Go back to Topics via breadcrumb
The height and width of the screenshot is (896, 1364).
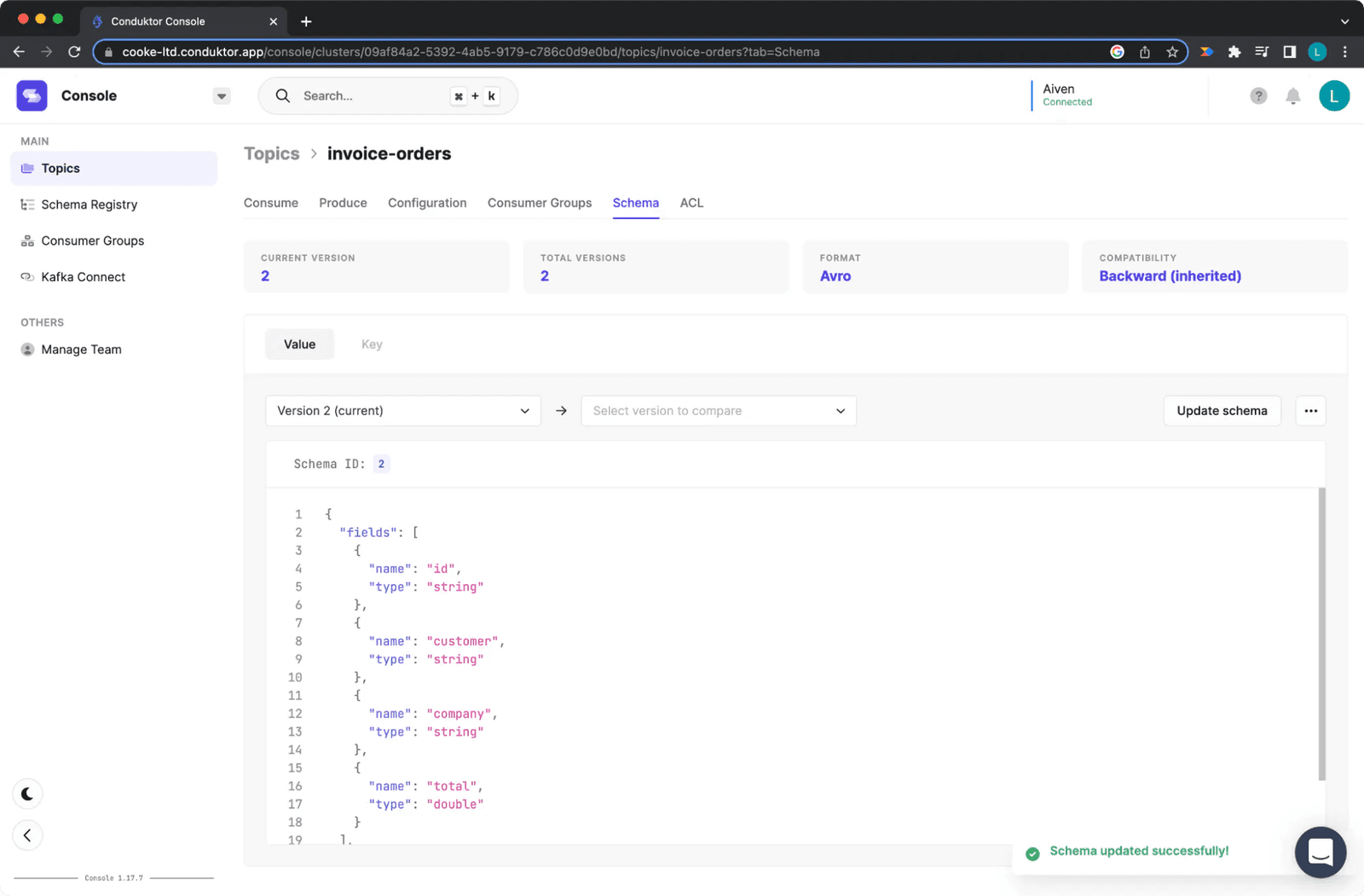click(271, 153)
